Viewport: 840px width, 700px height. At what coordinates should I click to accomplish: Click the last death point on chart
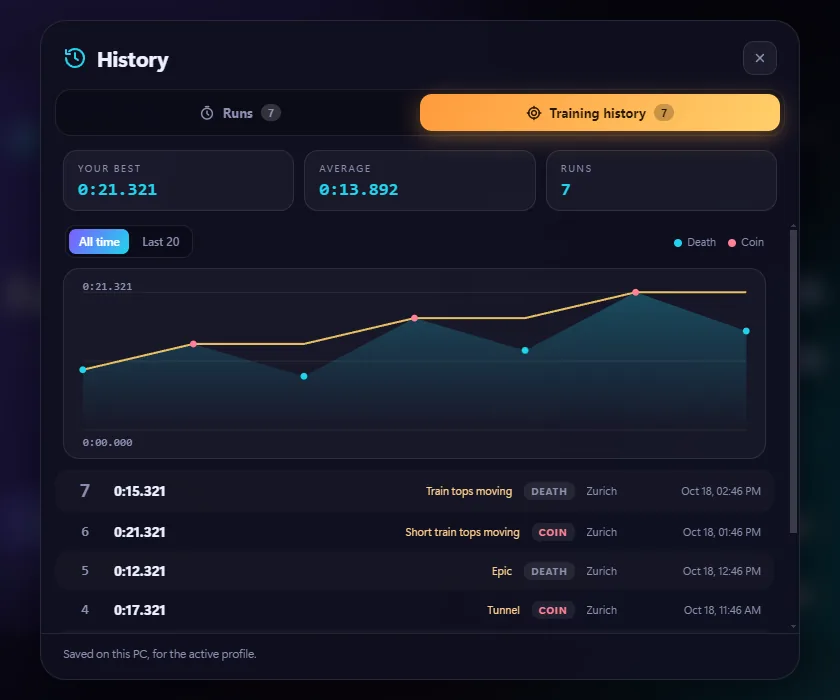(x=746, y=331)
